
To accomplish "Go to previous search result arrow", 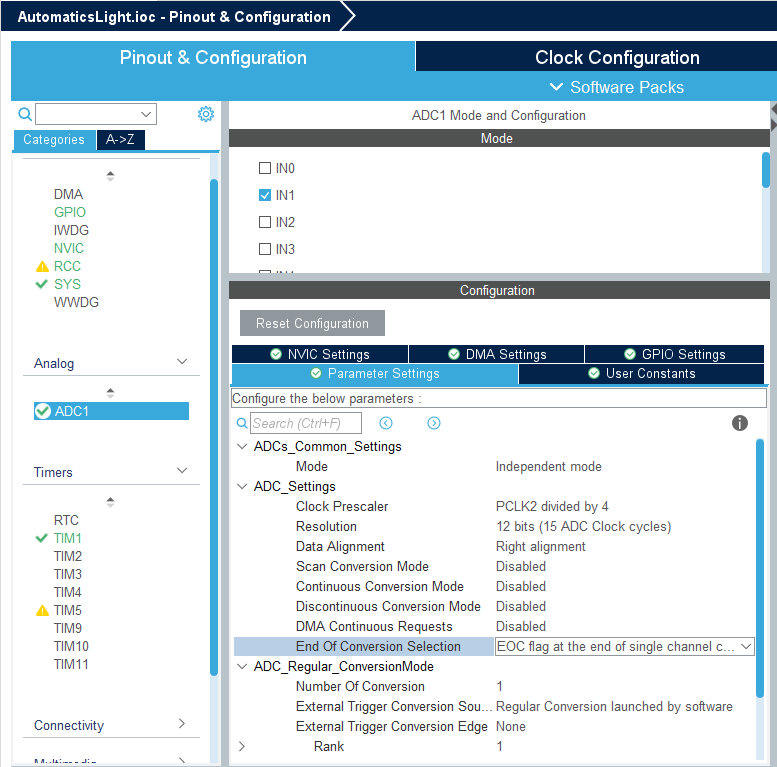I will (386, 423).
